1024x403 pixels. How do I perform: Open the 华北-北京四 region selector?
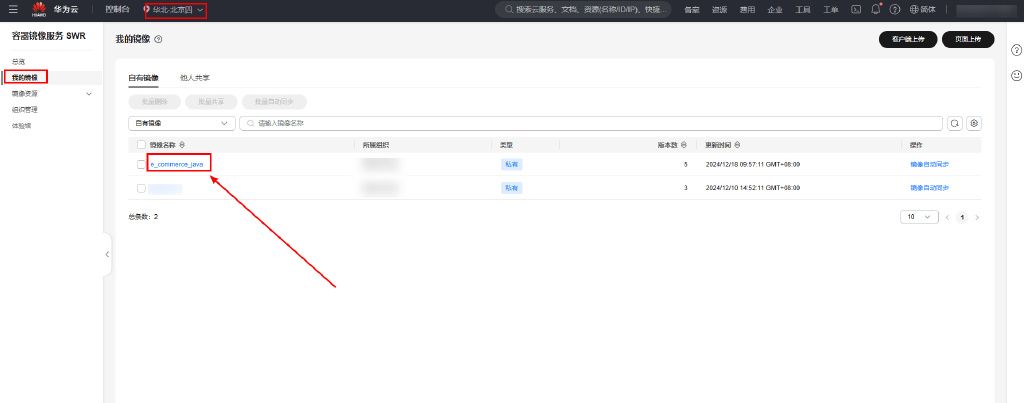tap(175, 10)
